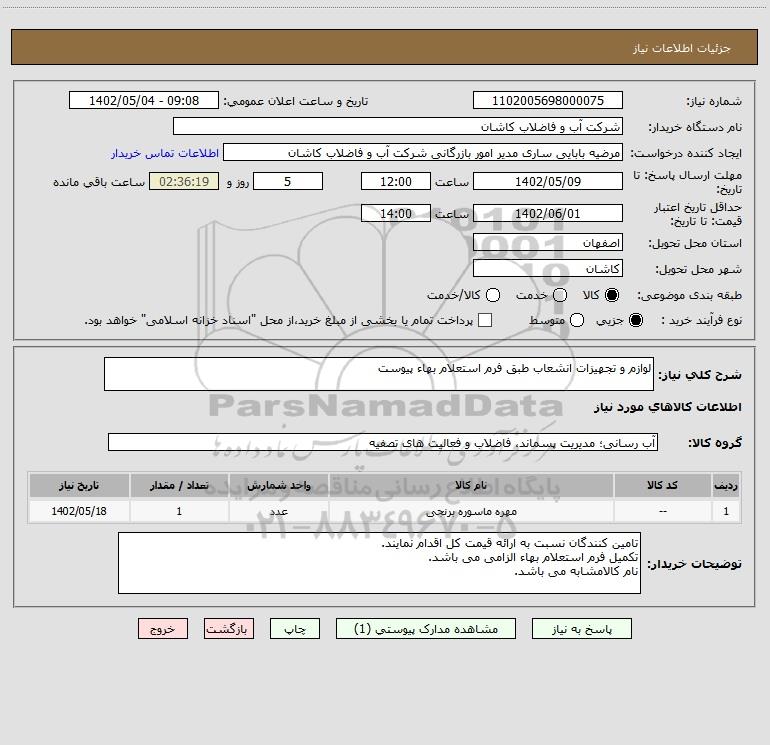Click the days remaining field 5
Screen dimensions: 770x745
pos(288,181)
